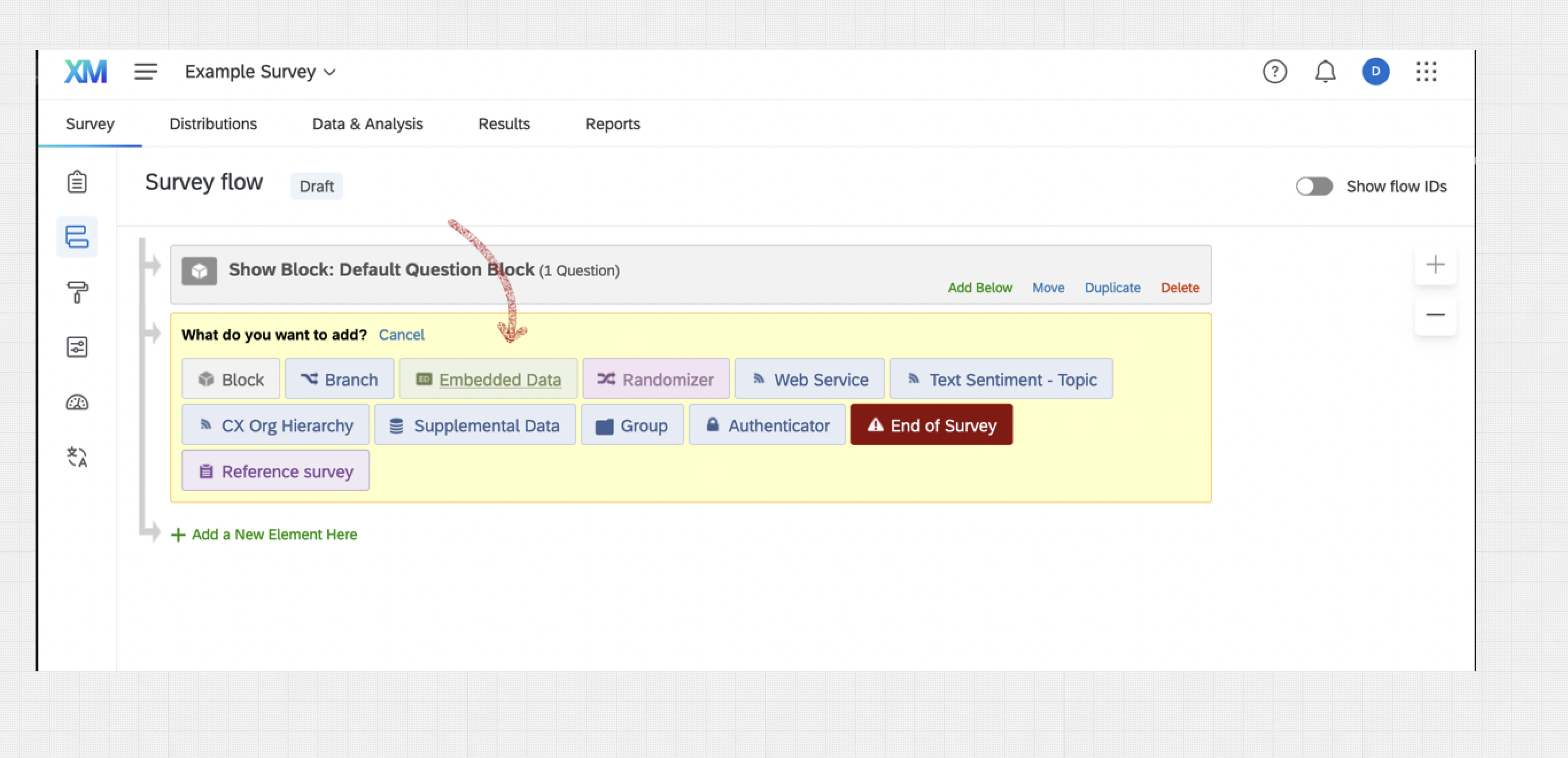Toggle Show flow IDs switch
Viewport: 1568px width, 758px height.
point(1314,186)
